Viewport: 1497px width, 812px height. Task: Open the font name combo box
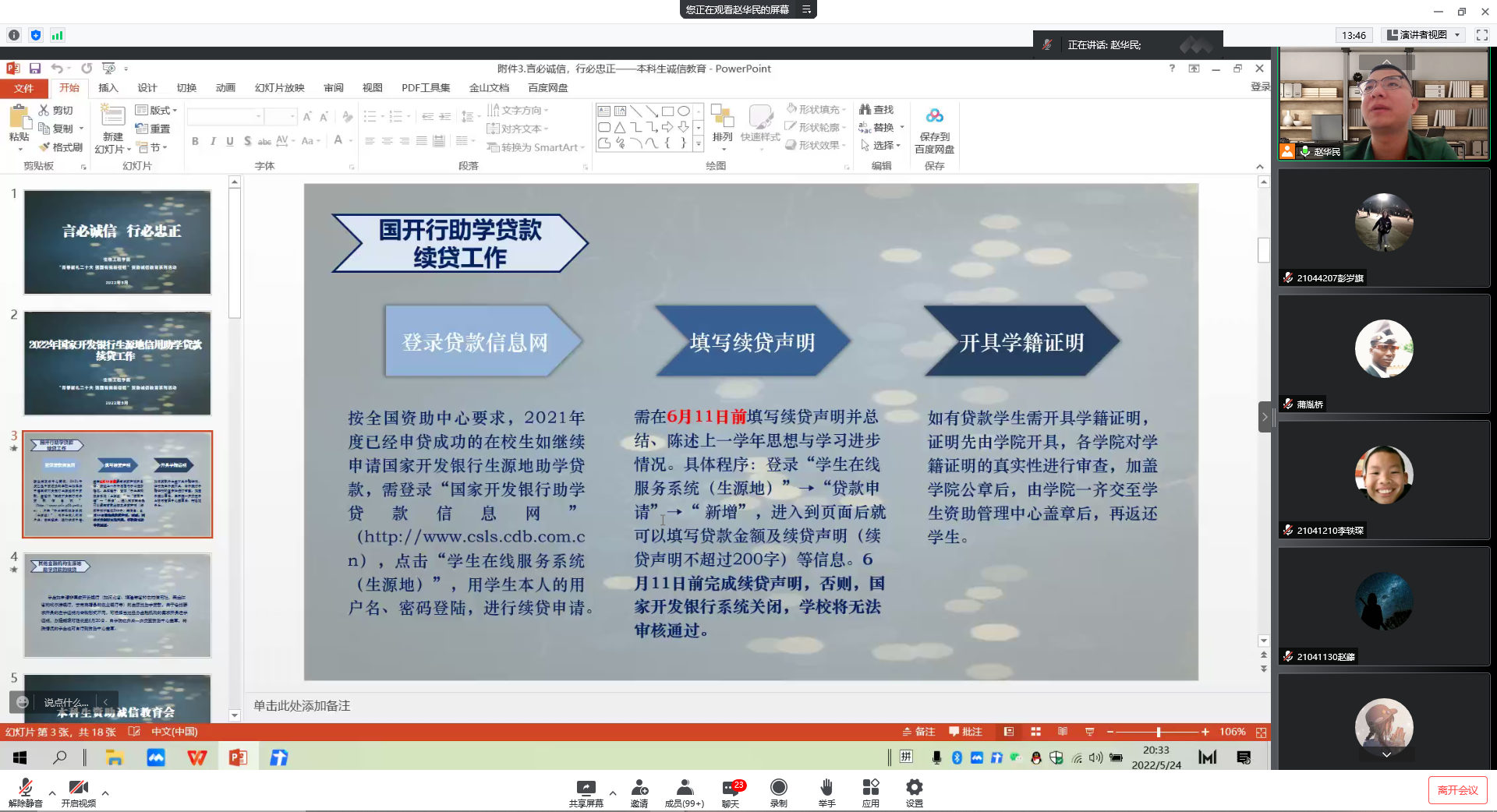(225, 117)
